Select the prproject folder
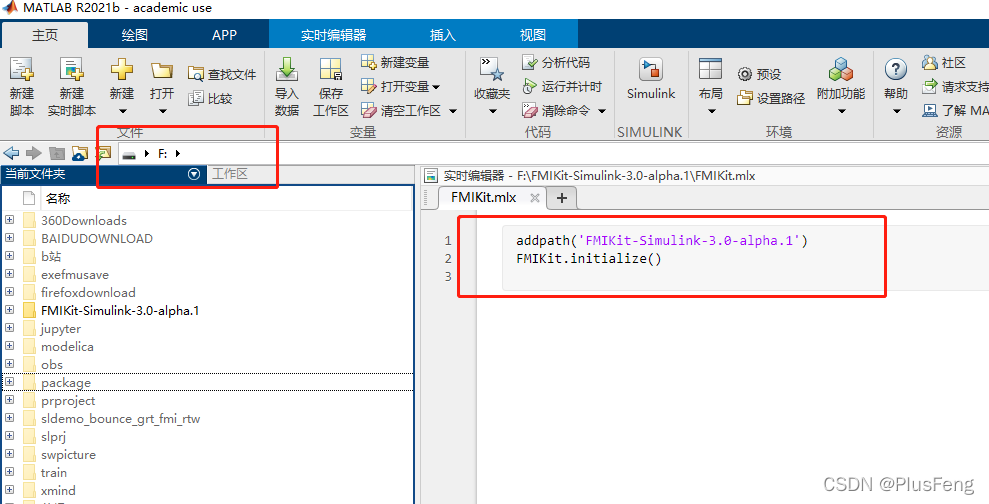The image size is (989, 504). (x=68, y=401)
